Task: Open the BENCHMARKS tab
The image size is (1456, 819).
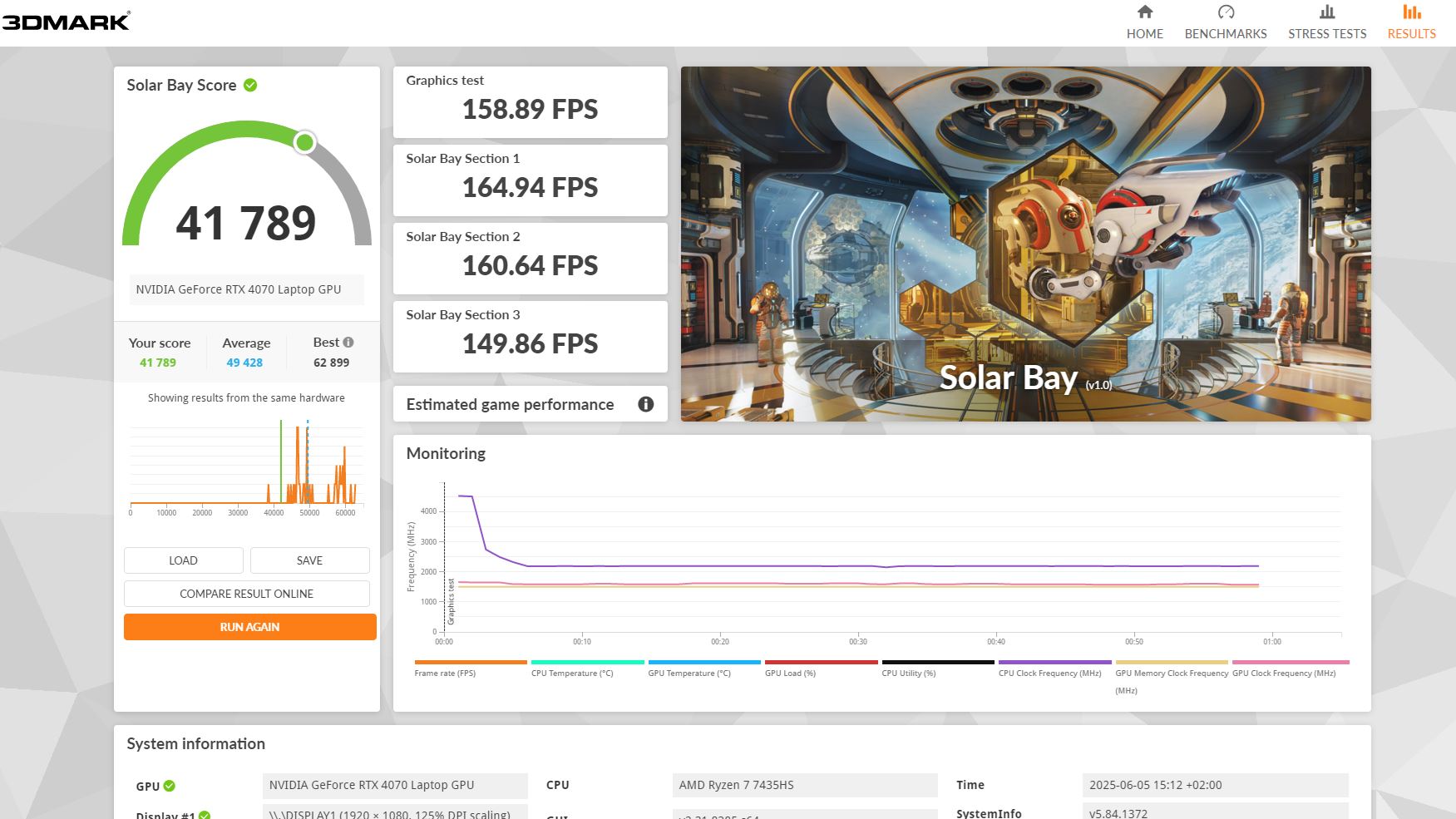Action: [1226, 22]
